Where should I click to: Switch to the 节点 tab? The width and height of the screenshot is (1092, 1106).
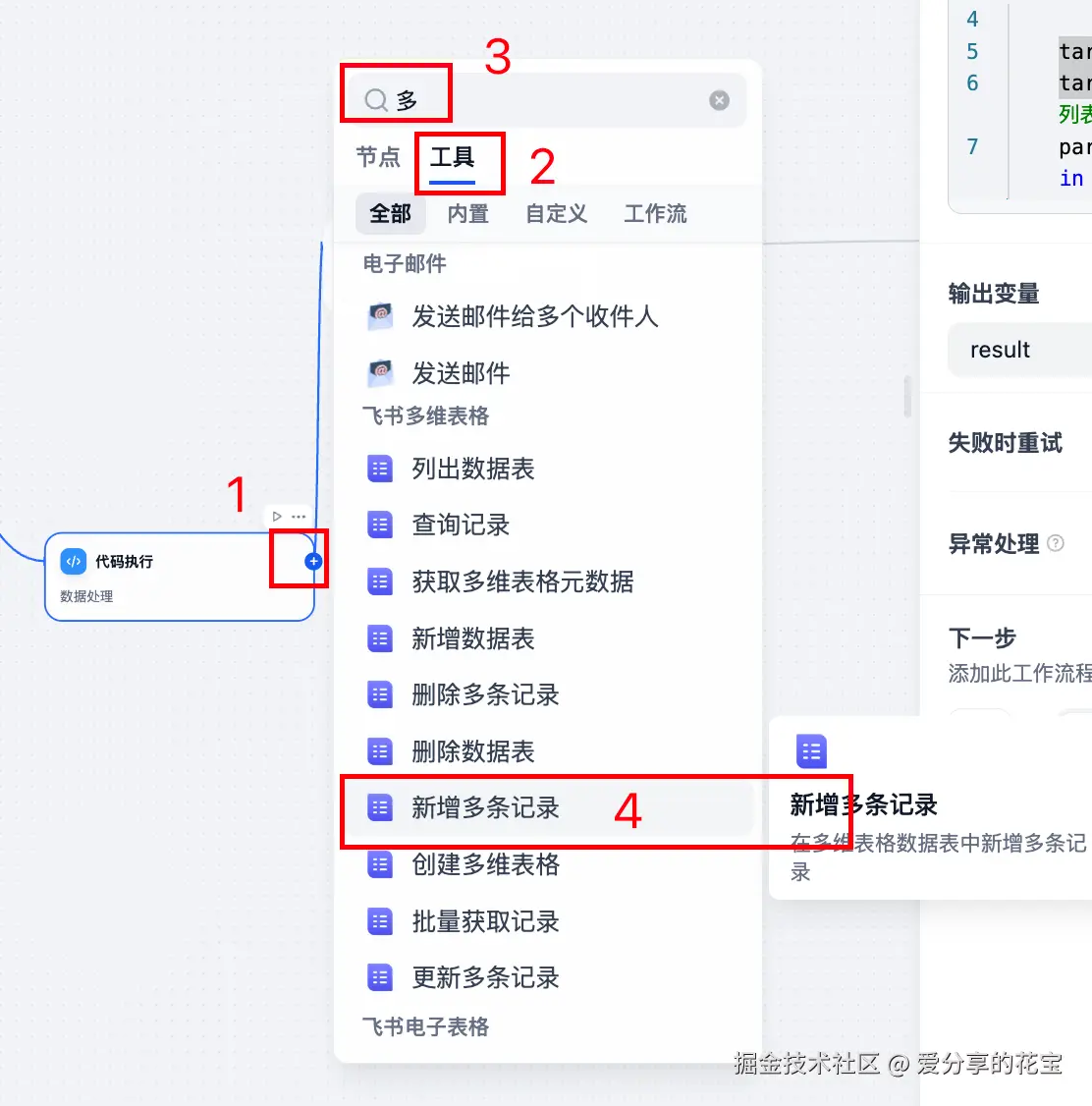pyautogui.click(x=378, y=156)
